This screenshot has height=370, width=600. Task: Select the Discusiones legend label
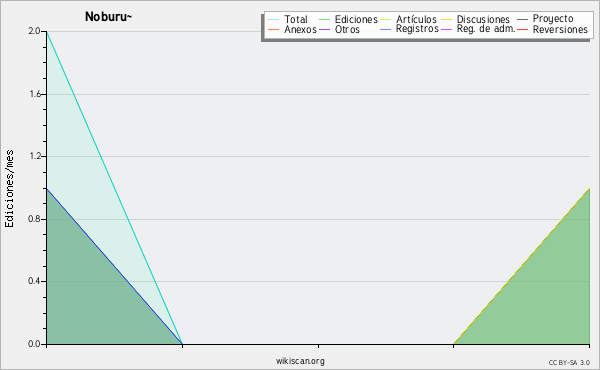coord(483,19)
